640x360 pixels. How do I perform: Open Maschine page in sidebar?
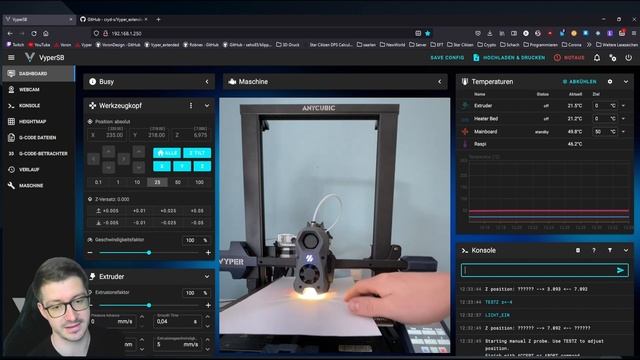[x=38, y=186]
